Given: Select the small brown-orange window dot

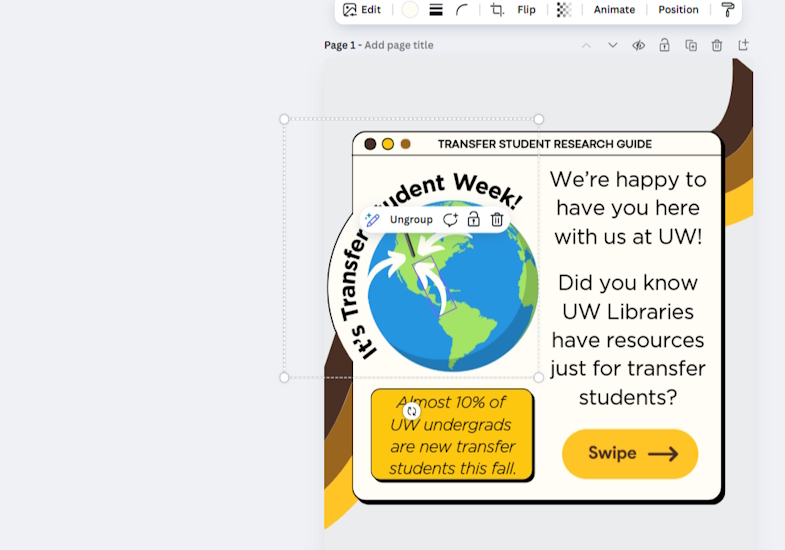Looking at the screenshot, I should (406, 144).
